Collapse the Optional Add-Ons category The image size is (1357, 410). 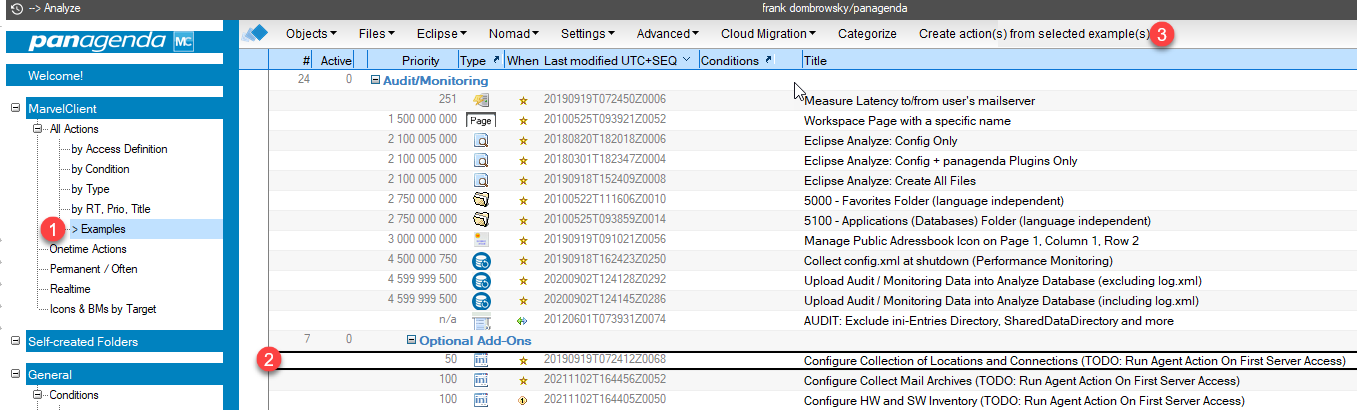click(x=411, y=340)
